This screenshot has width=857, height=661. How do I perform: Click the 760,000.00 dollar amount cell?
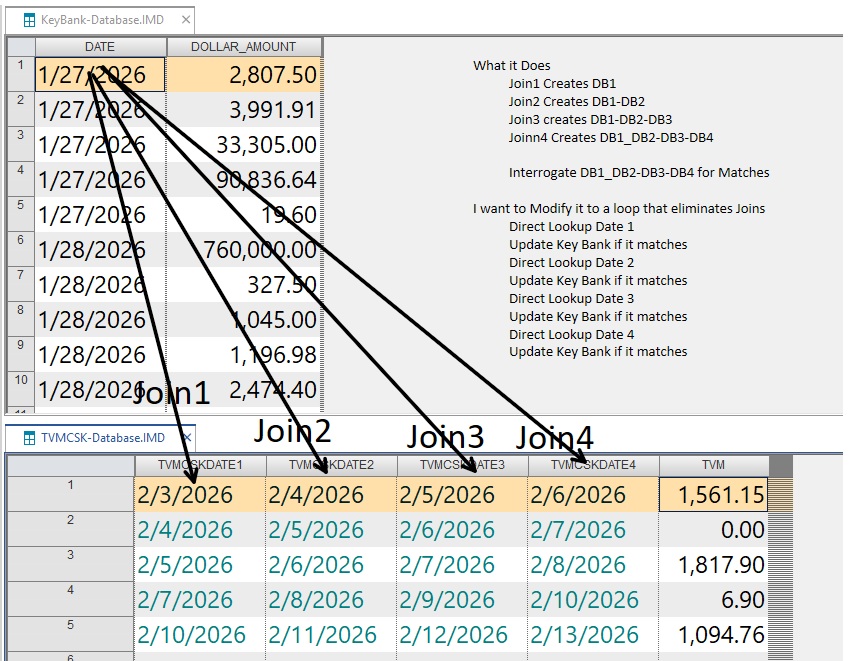tap(244, 249)
